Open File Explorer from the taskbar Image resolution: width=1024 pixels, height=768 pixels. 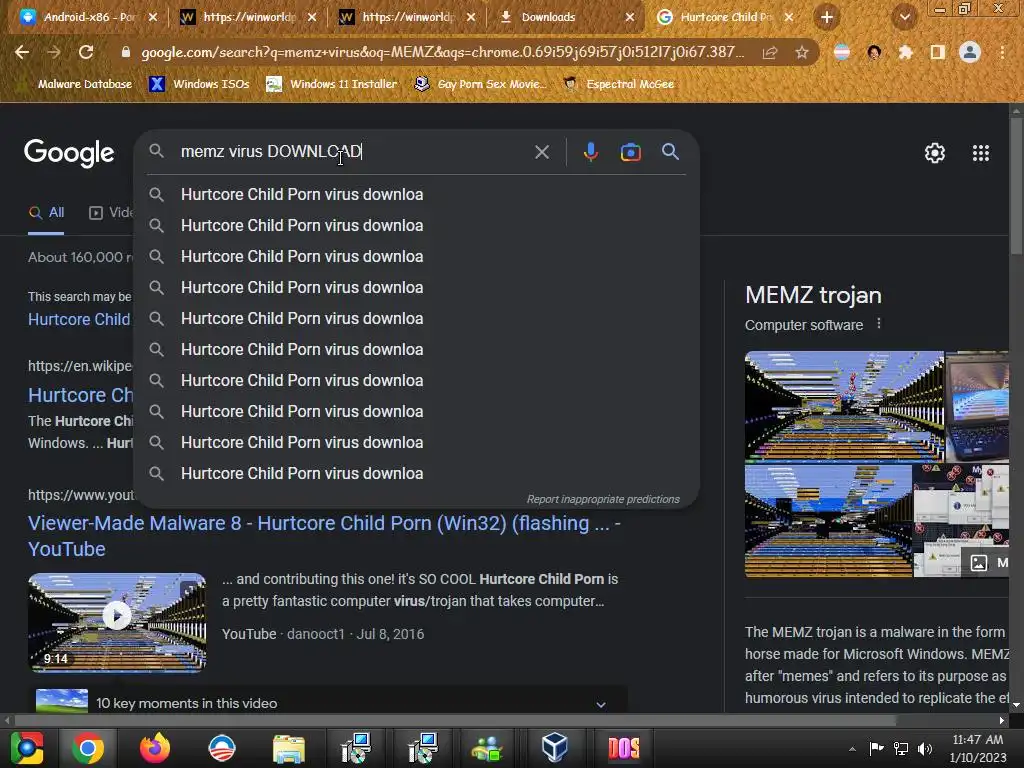pos(289,748)
